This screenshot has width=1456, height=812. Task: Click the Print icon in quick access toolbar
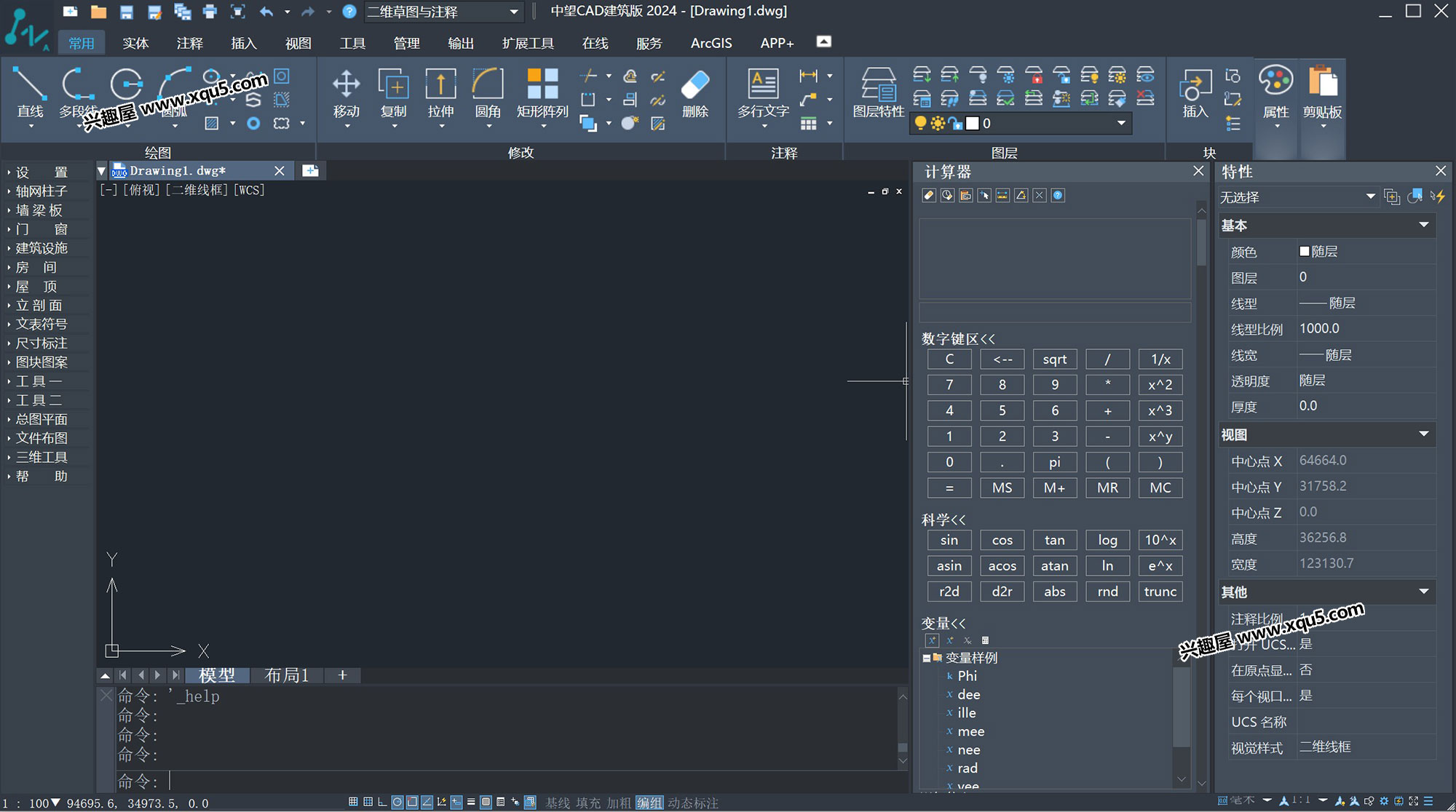click(x=210, y=12)
